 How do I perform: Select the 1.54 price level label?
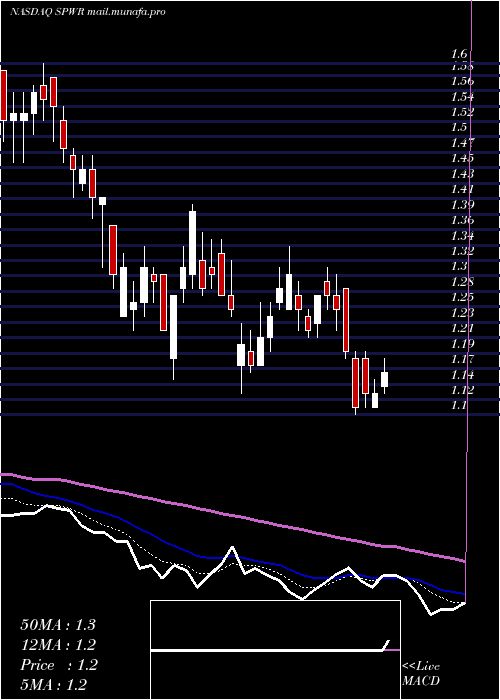462,97
